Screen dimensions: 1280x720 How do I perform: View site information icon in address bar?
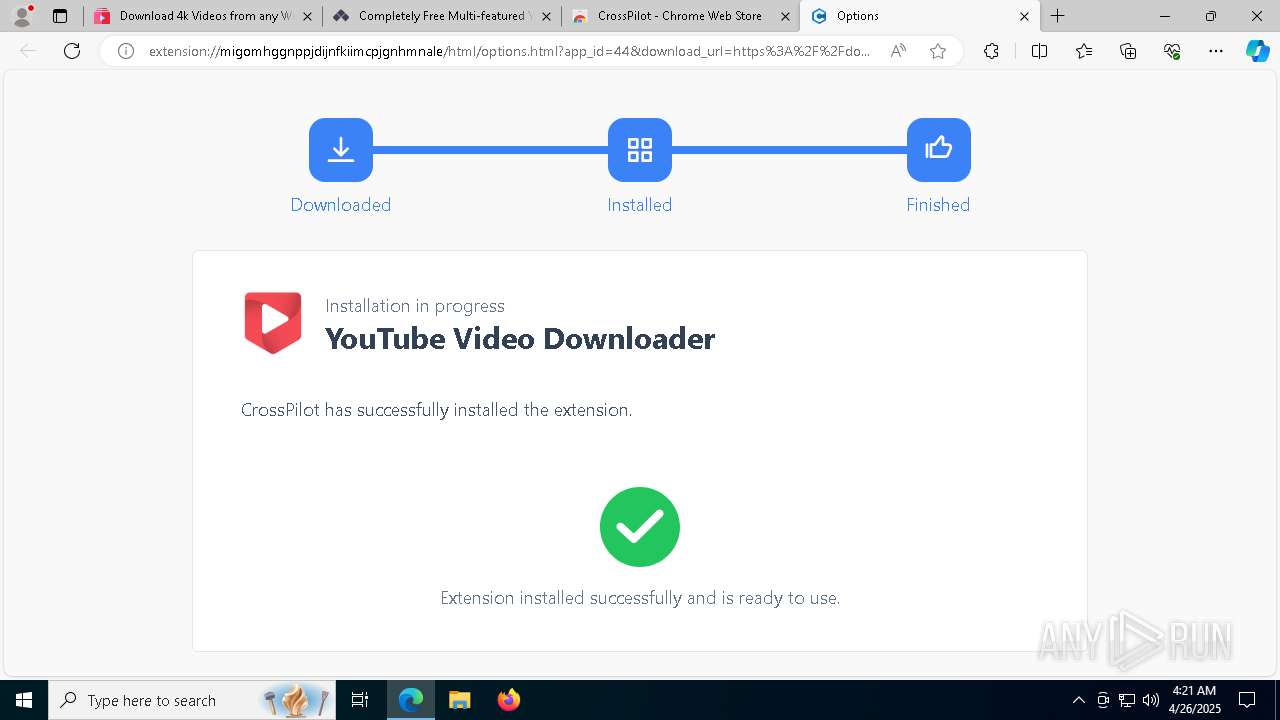pyautogui.click(x=126, y=51)
